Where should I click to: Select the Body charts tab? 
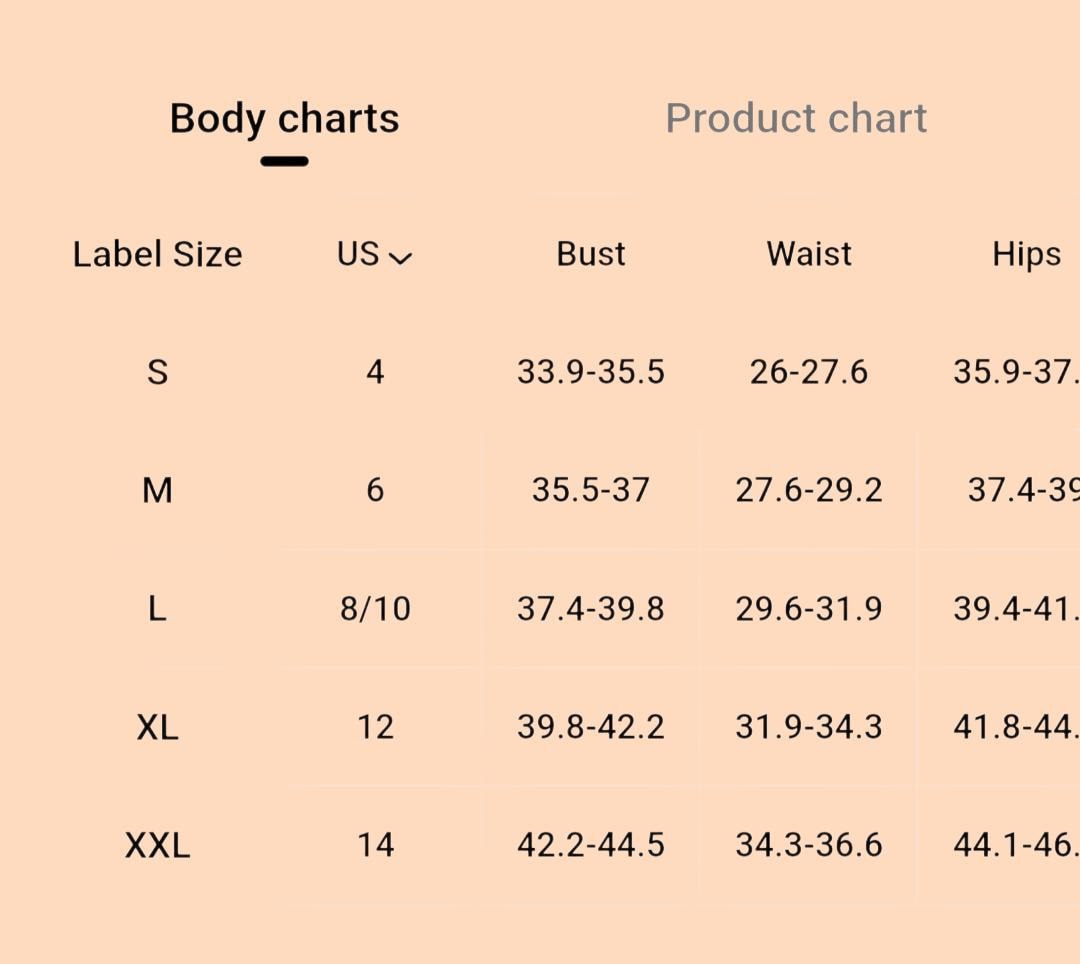(284, 118)
